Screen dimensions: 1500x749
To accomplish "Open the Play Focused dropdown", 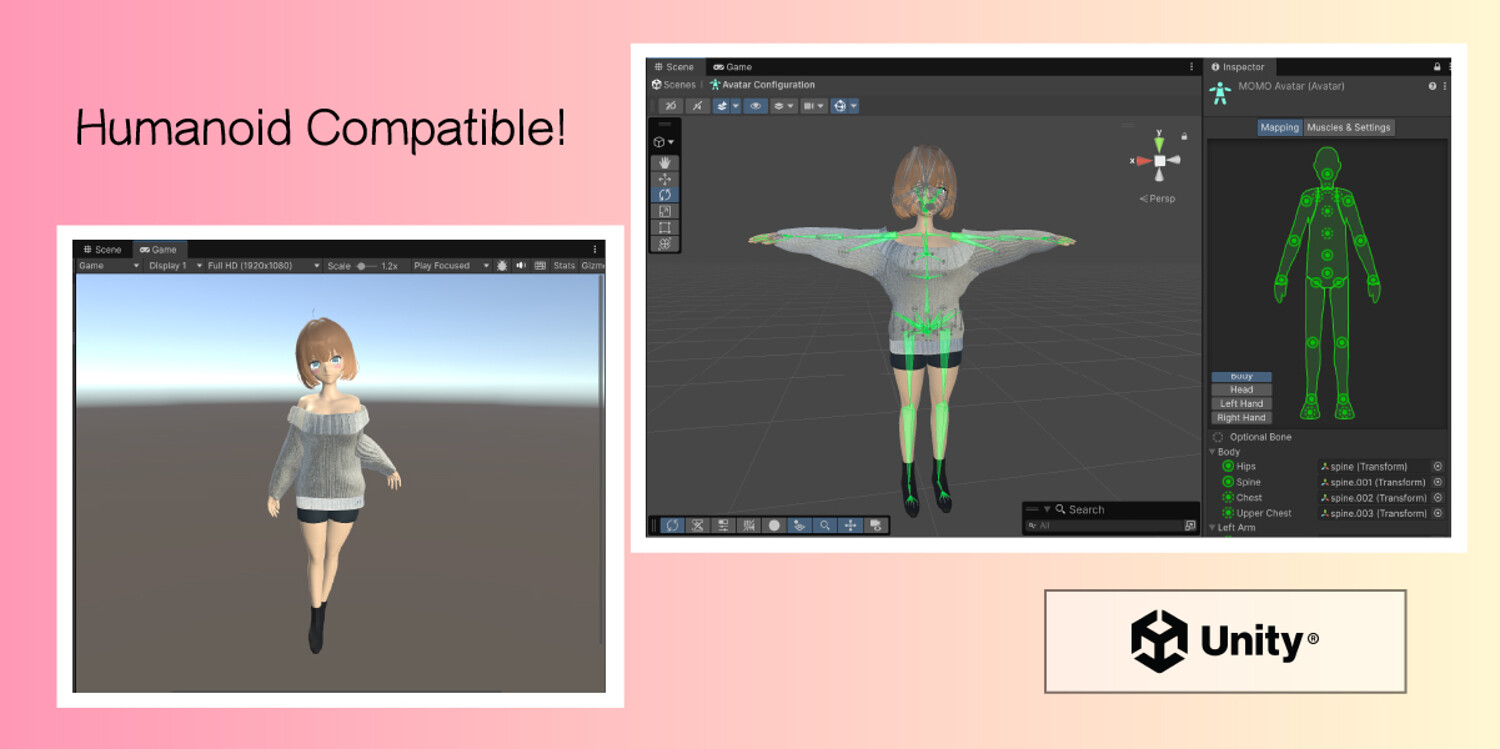I will tap(451, 266).
